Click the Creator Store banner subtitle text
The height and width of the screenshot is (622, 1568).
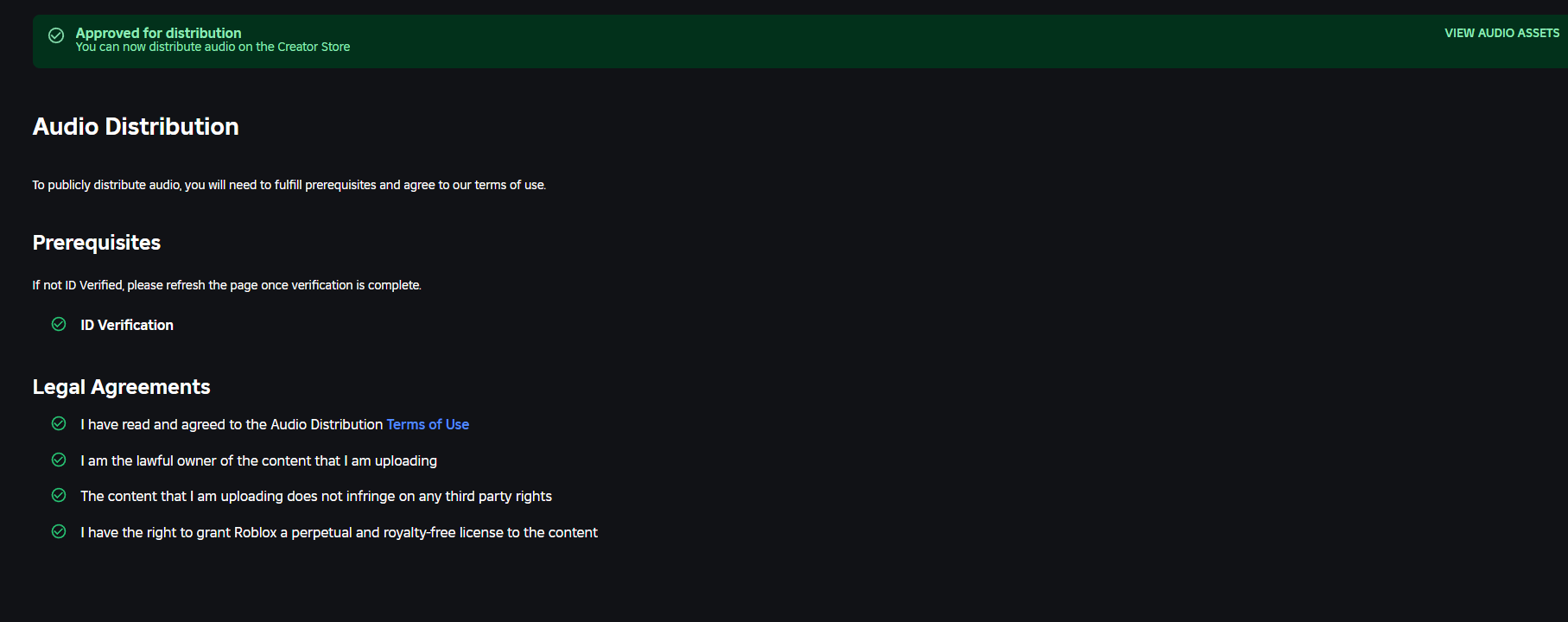(213, 48)
